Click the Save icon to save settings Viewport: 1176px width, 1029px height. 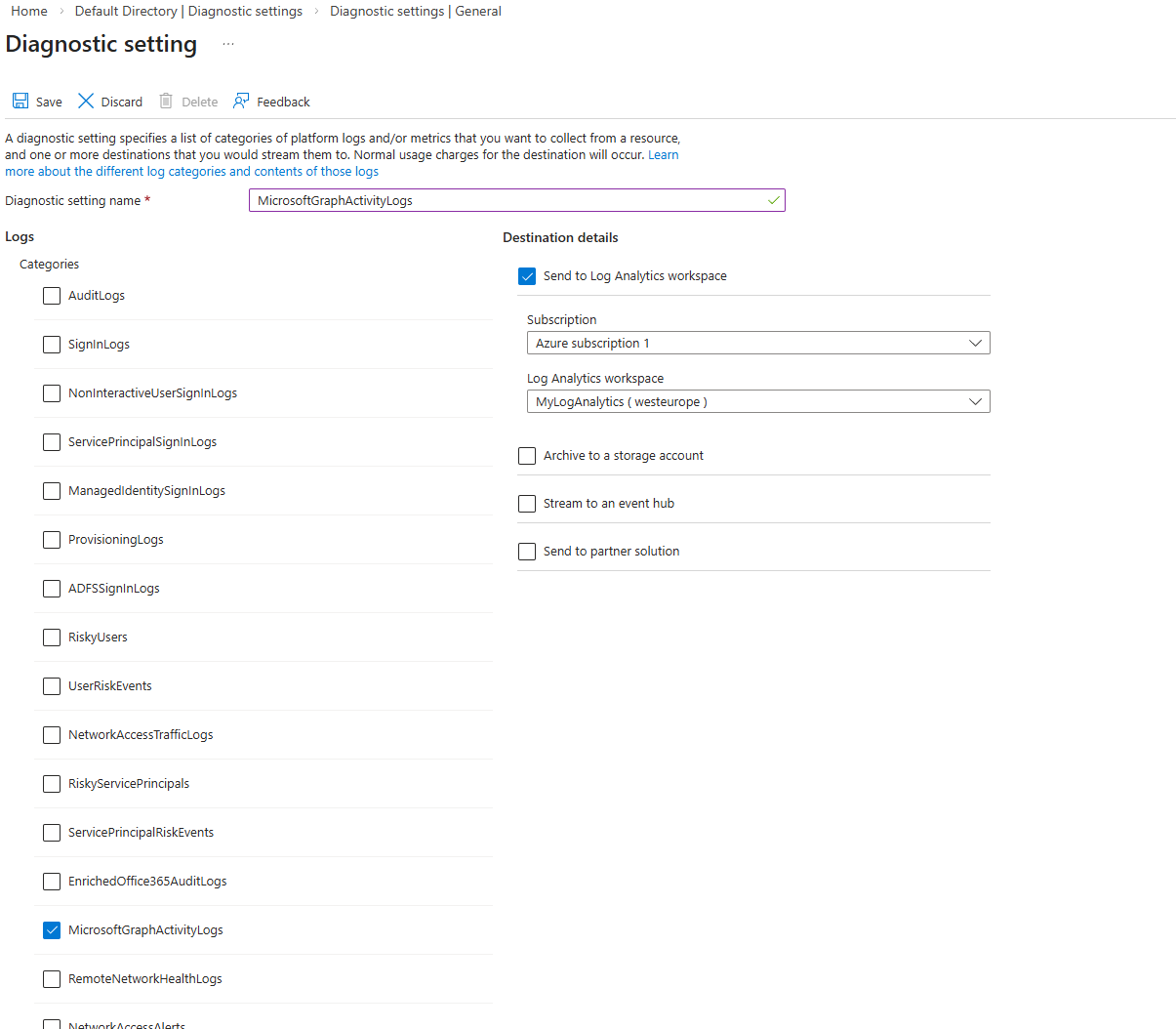(x=20, y=101)
